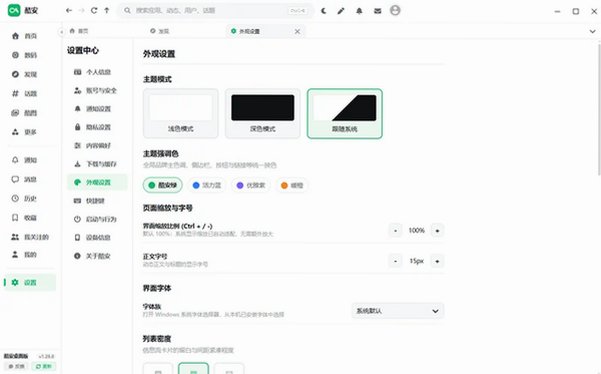This screenshot has height=374, width=601.
Task: Click the search field in the top bar
Action: pos(215,11)
